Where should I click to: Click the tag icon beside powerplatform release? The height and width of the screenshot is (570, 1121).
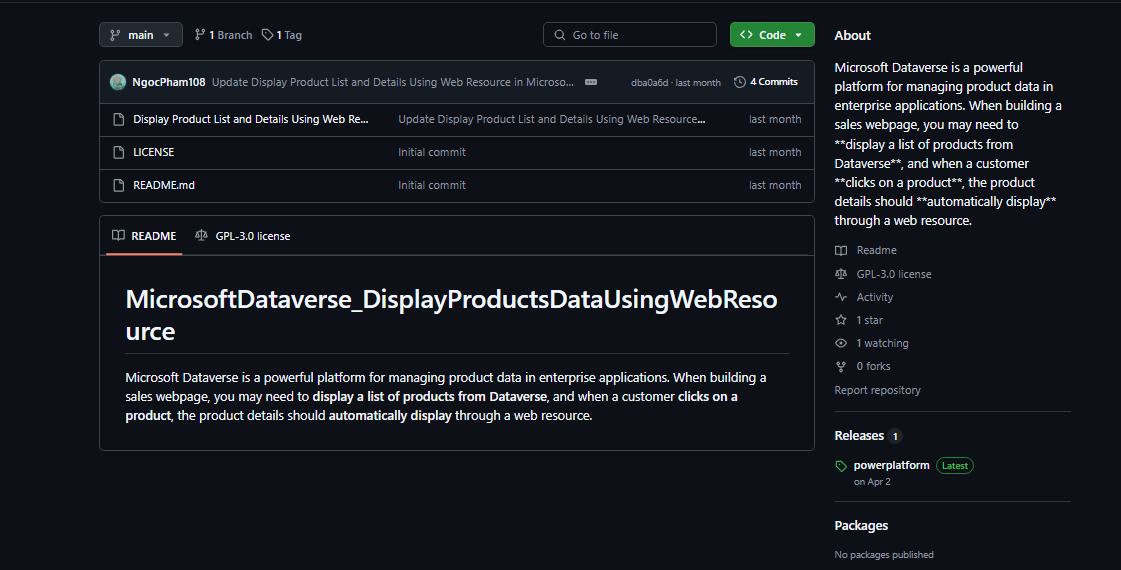[x=841, y=466]
